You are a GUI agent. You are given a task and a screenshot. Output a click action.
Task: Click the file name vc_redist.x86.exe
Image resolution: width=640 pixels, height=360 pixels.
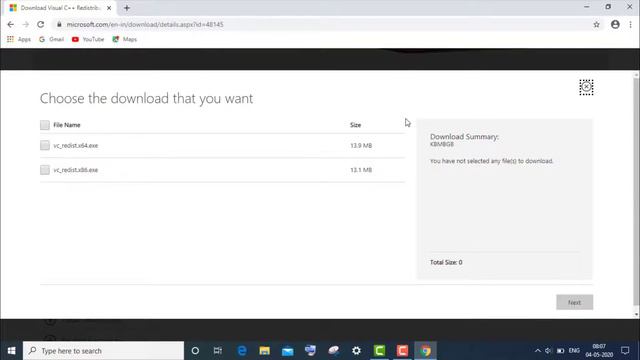tap(76, 170)
